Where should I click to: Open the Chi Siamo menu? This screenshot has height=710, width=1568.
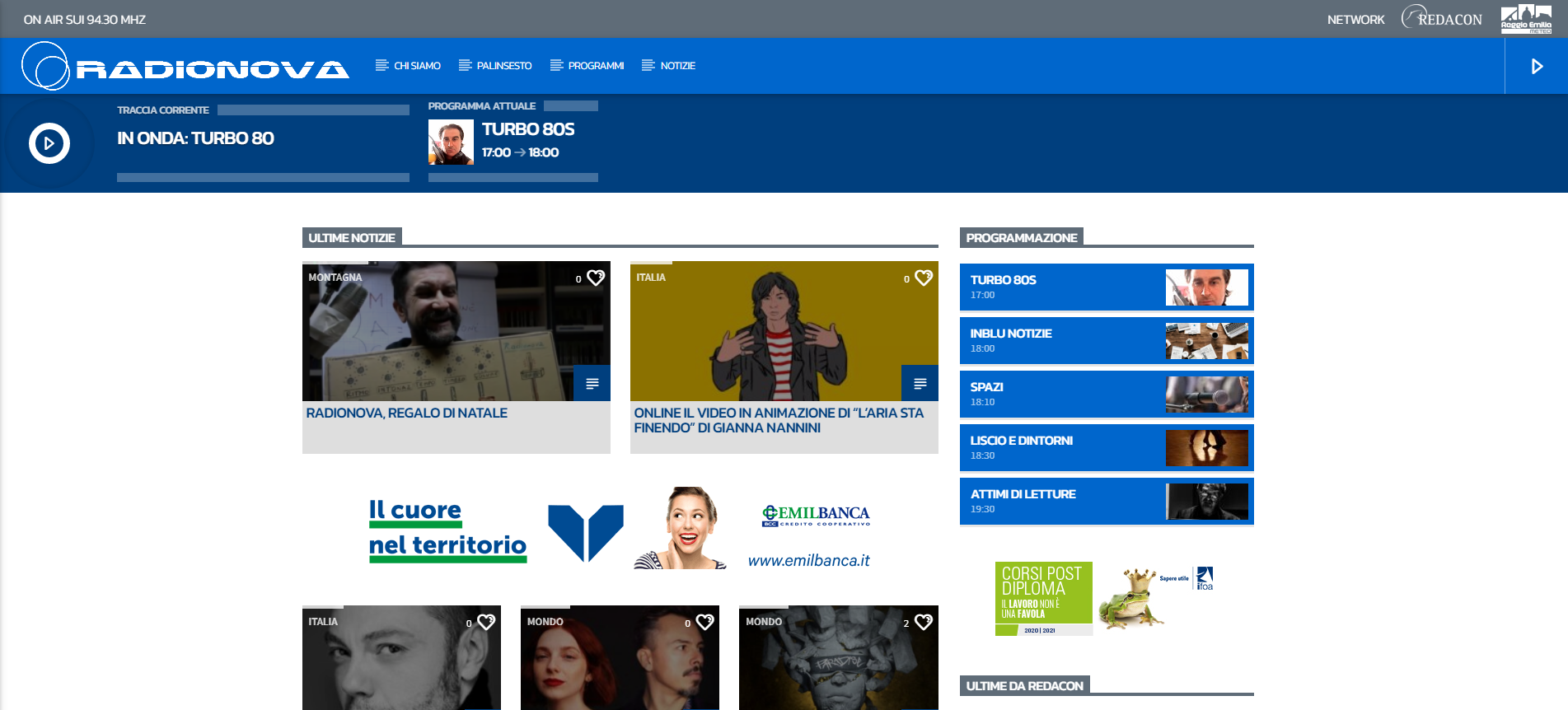click(x=408, y=66)
